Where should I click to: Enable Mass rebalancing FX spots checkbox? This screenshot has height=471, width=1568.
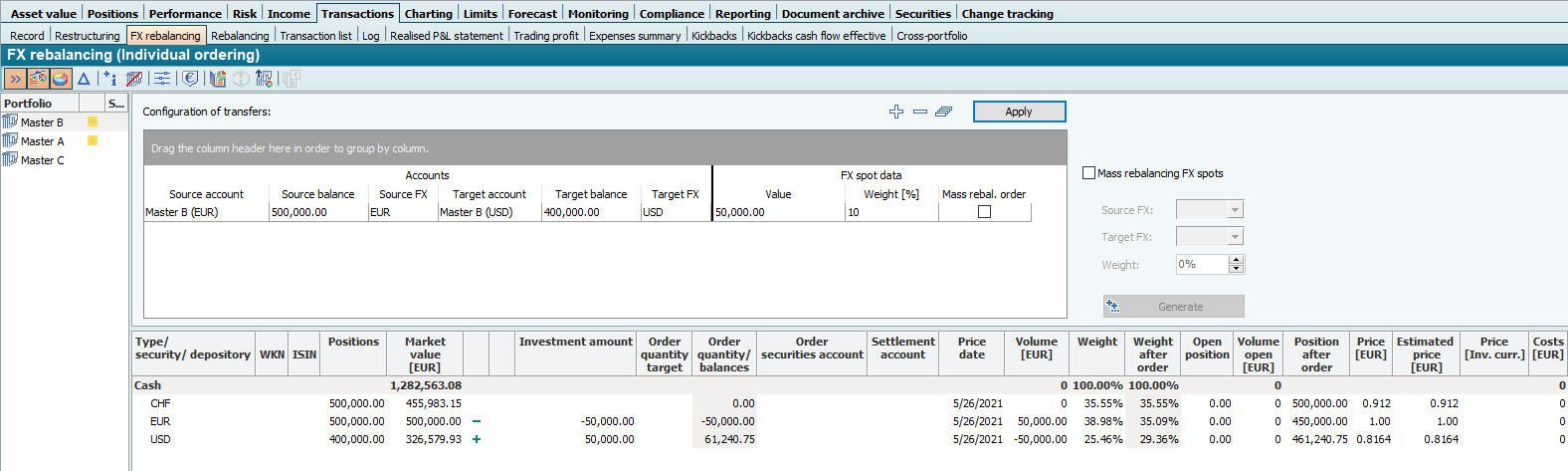pyautogui.click(x=1088, y=173)
